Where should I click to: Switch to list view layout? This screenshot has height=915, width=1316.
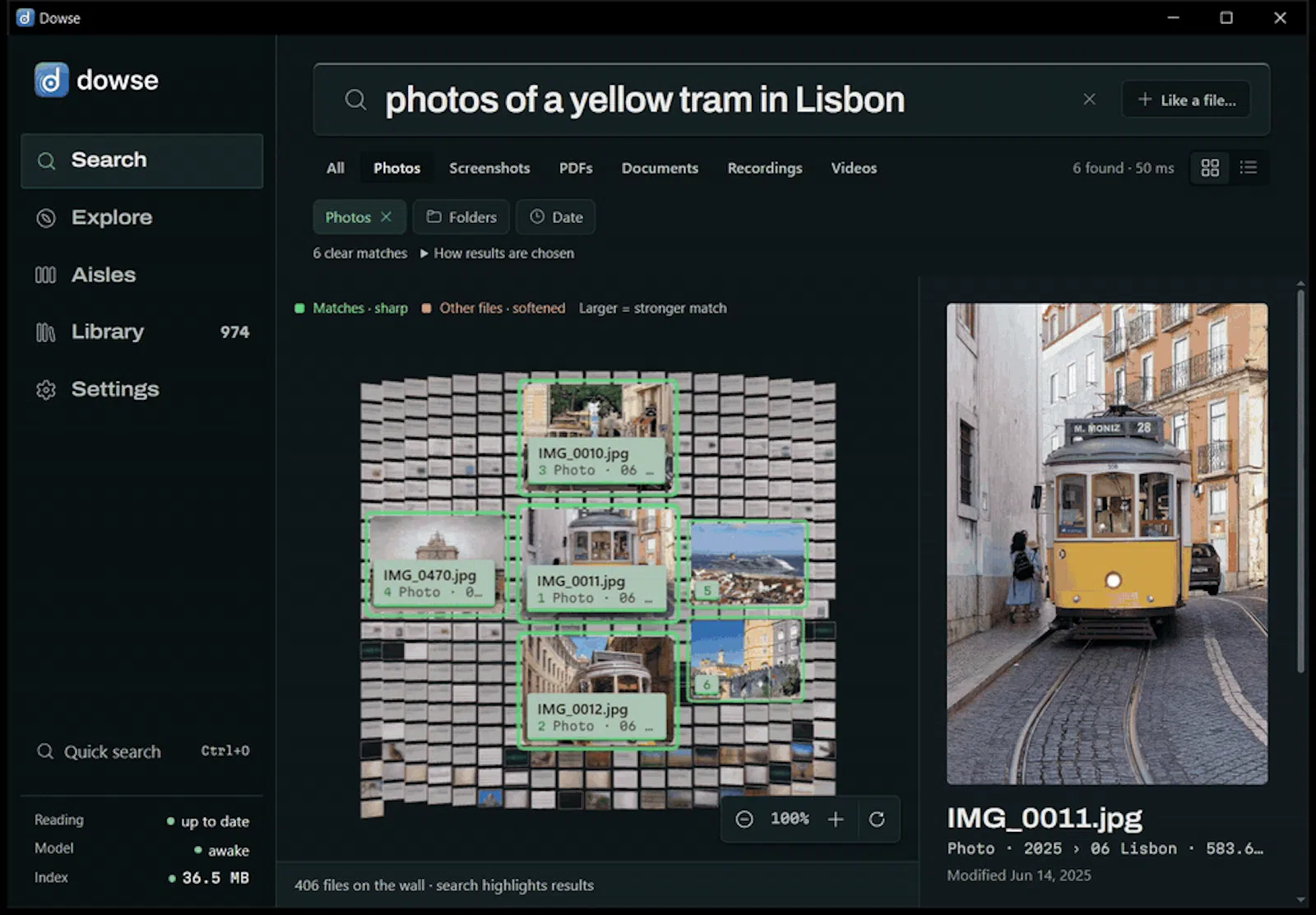pyautogui.click(x=1249, y=168)
